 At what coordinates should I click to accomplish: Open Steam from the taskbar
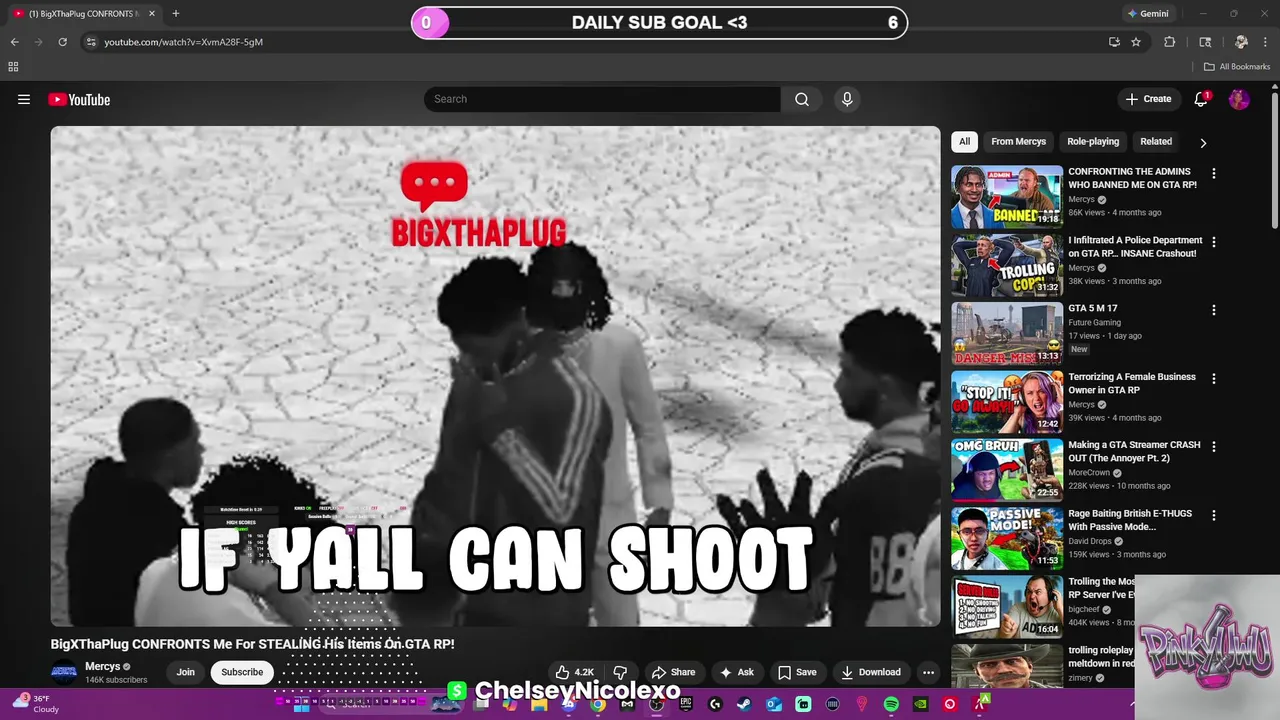[x=744, y=704]
